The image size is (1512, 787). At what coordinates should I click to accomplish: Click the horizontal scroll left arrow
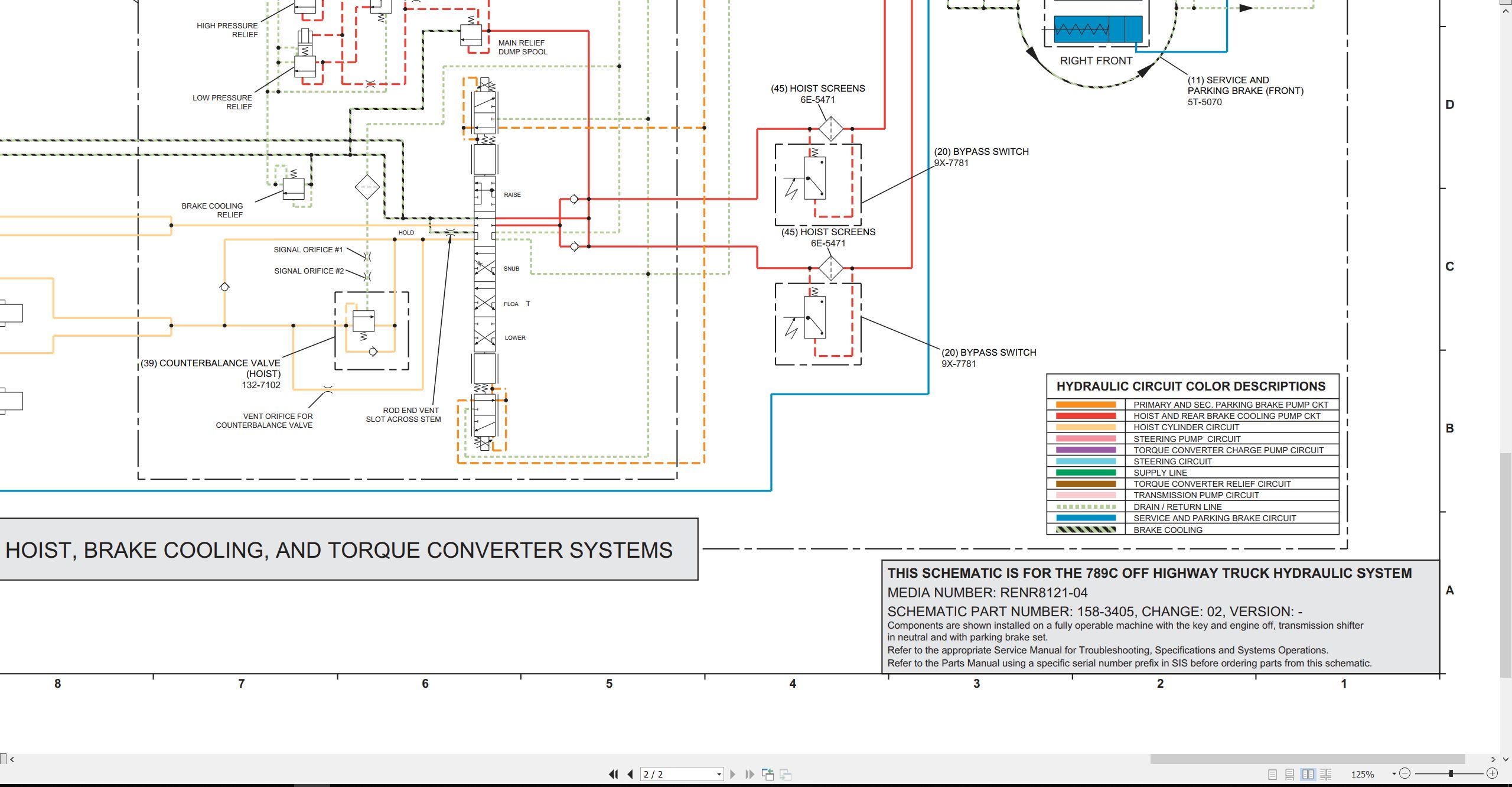[12, 759]
